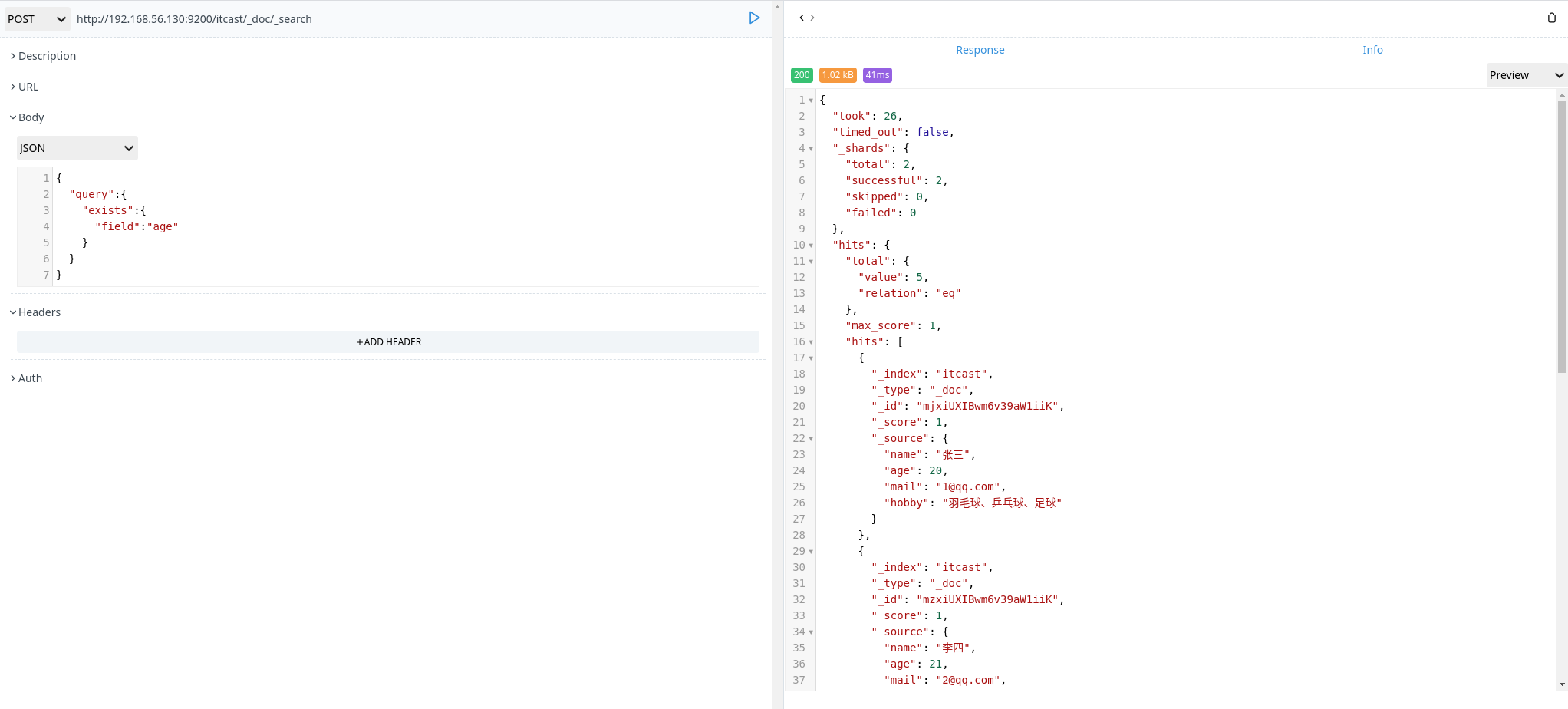The image size is (1568, 709).
Task: Click the green 200 status badge
Action: [801, 74]
